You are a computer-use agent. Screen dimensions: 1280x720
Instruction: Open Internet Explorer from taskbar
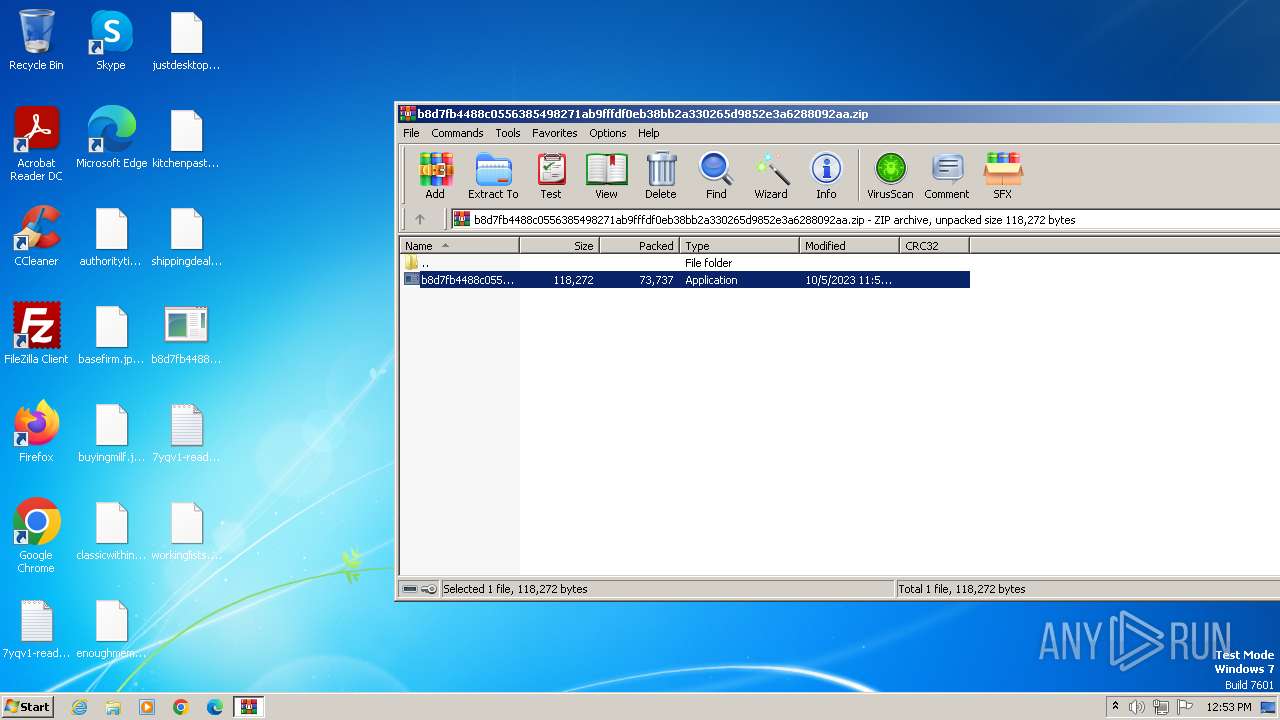[79, 707]
